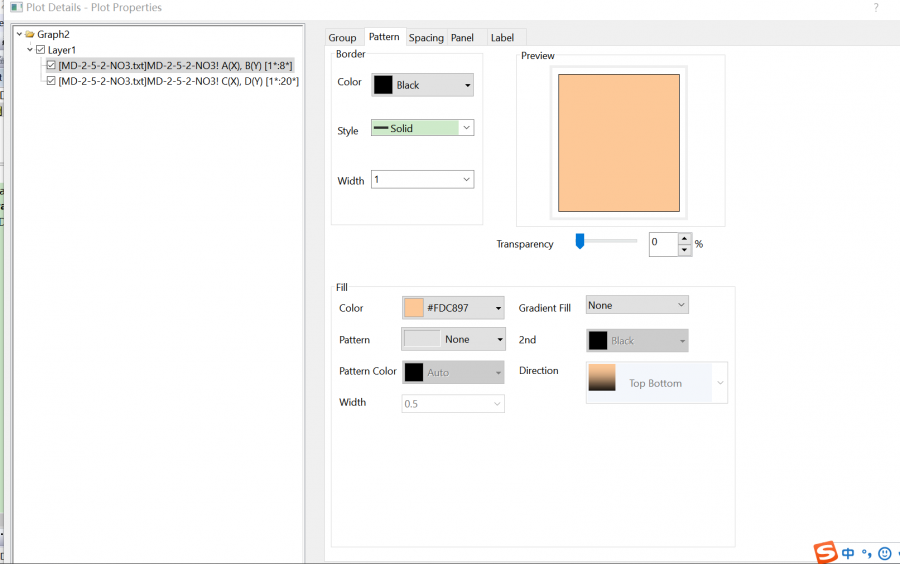Image resolution: width=900 pixels, height=564 pixels.
Task: Collapse the Graph2 tree node
Action: tap(19, 34)
